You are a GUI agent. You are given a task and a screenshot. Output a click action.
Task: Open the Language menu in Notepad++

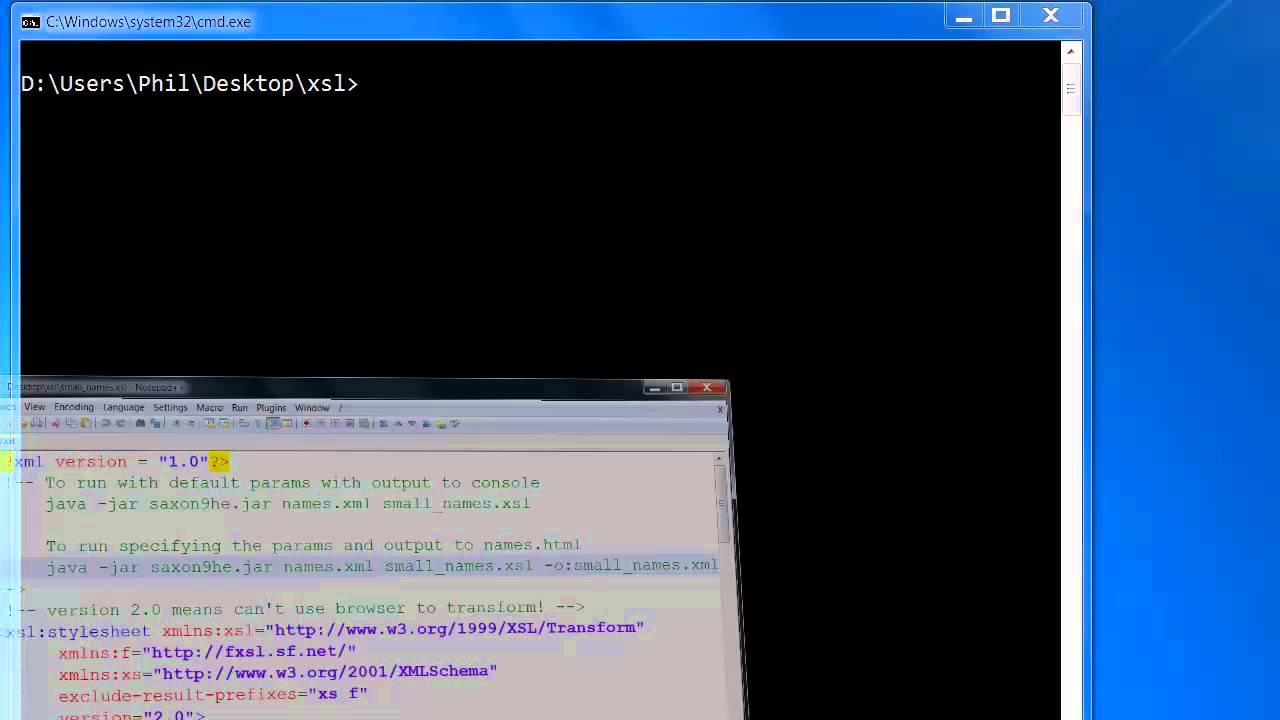pos(123,407)
